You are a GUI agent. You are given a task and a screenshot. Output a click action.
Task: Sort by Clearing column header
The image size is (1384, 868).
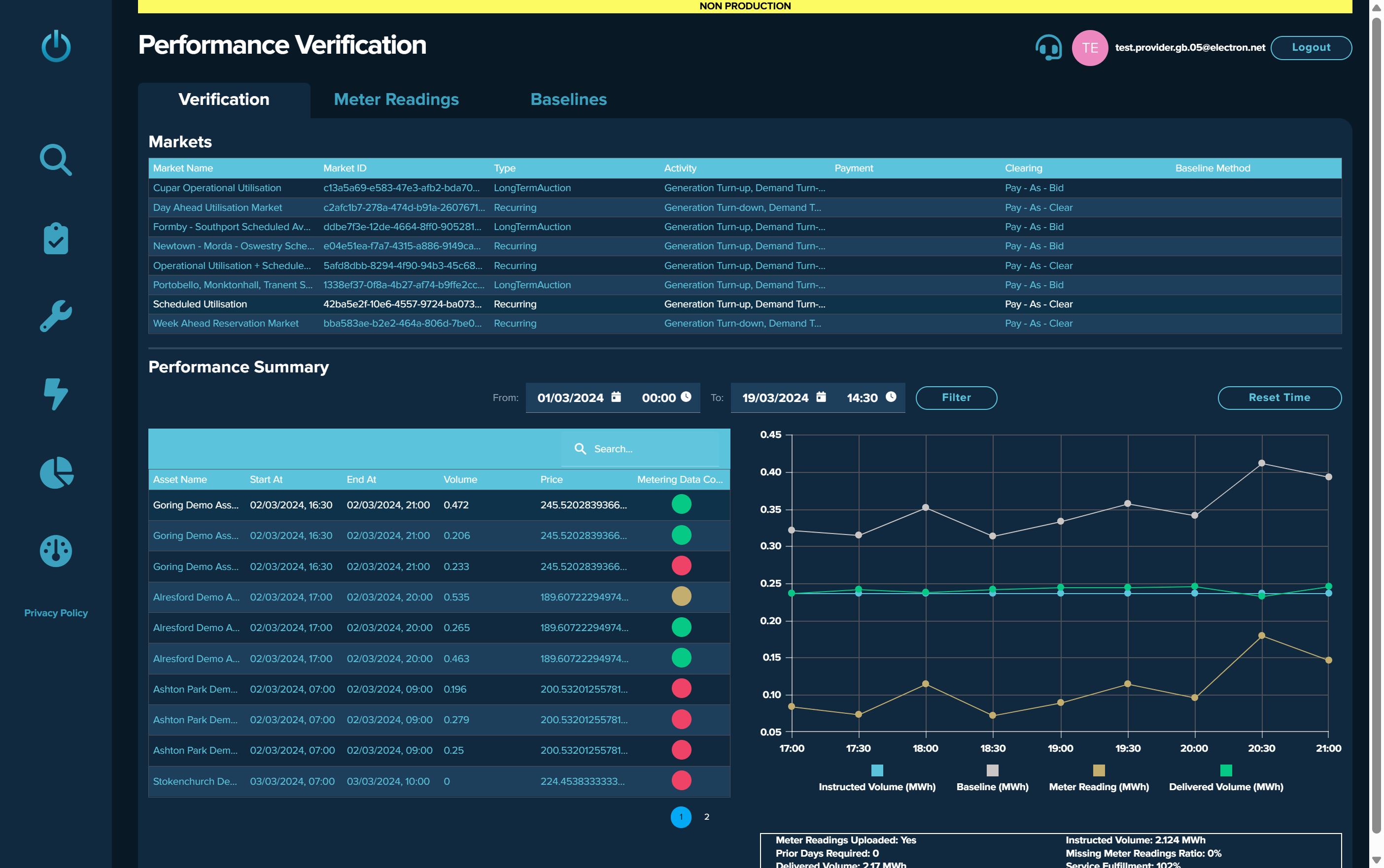pos(1023,168)
